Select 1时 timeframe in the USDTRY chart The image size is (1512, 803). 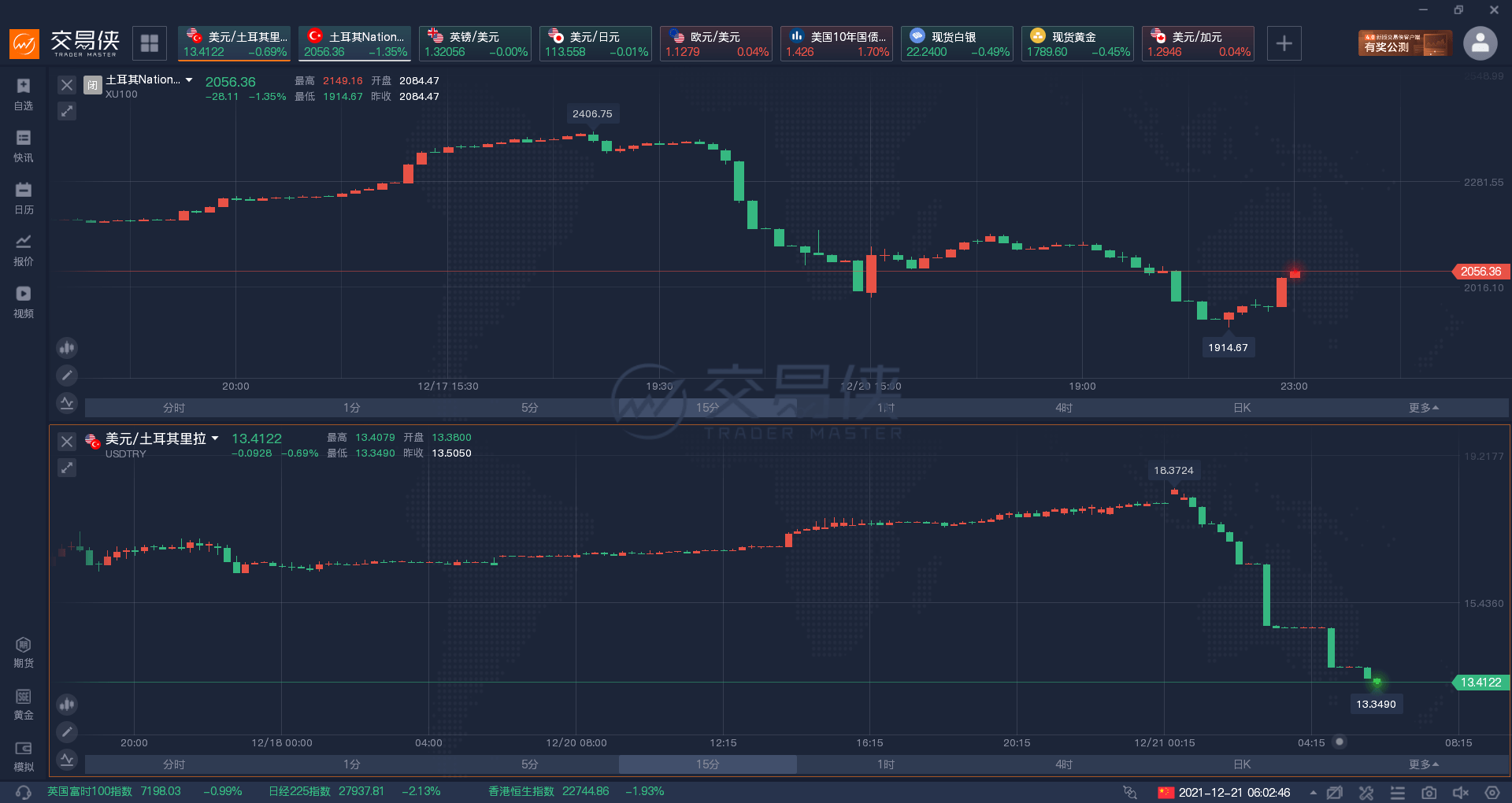(886, 764)
